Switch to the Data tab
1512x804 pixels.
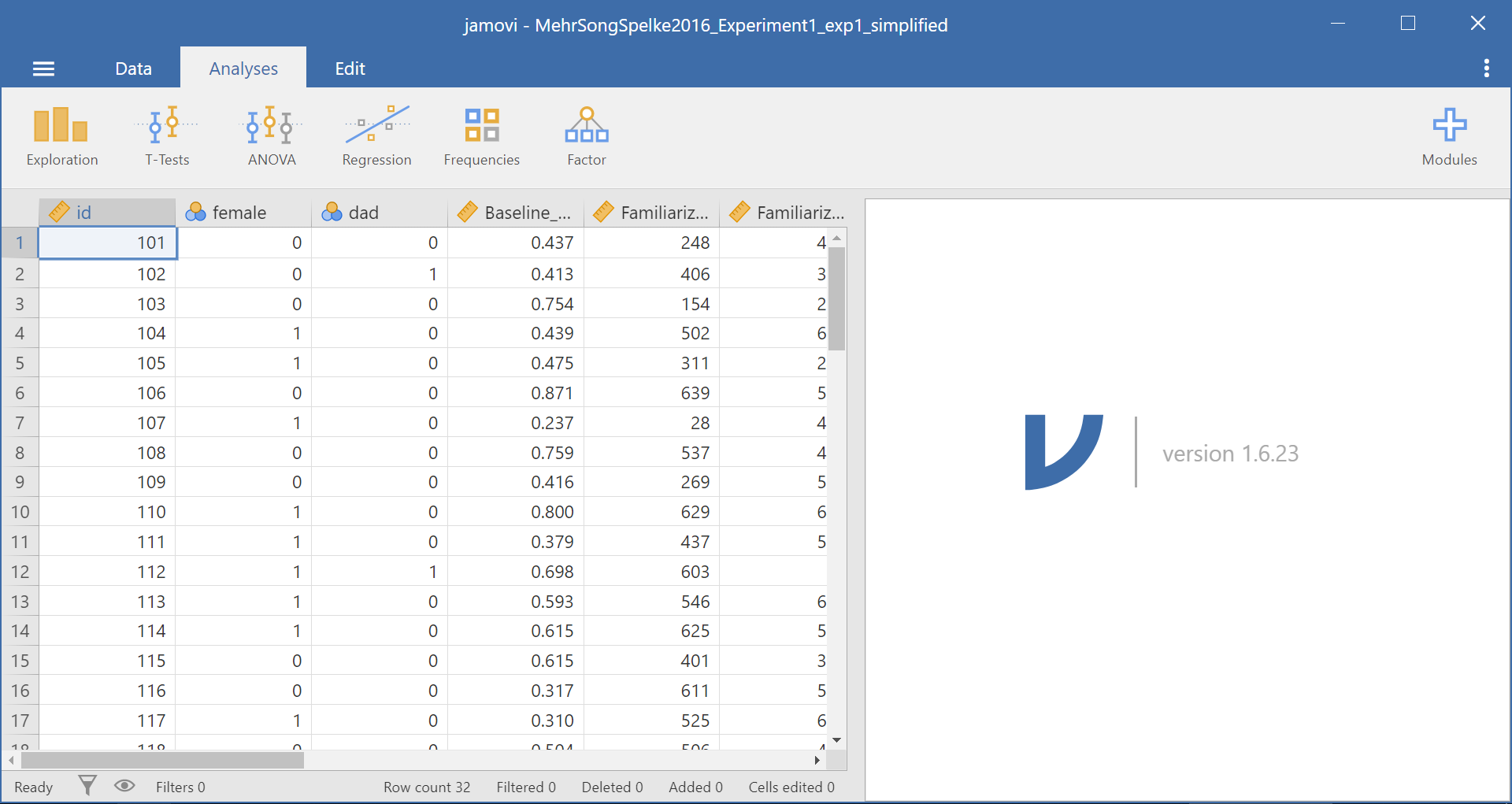coord(133,69)
